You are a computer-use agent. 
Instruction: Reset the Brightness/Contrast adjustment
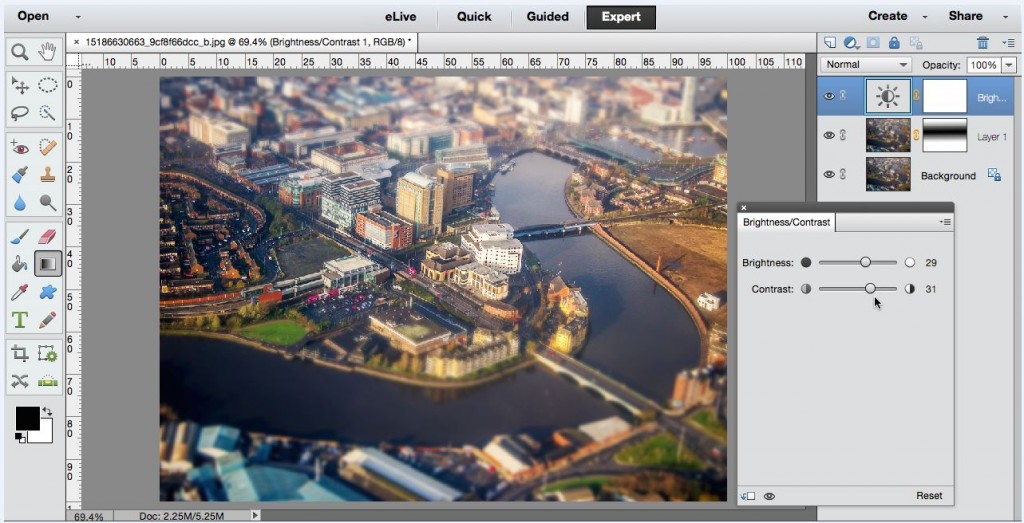tap(929, 496)
